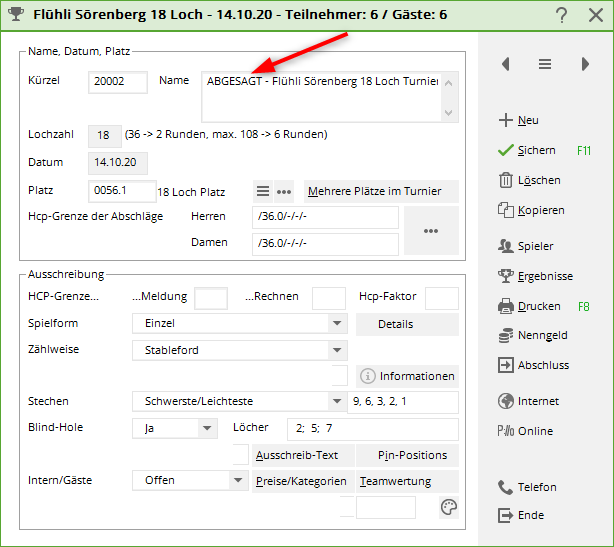Click Mehrere Plätze im Turnier button
Screen dimensions: 614x547
point(381,191)
